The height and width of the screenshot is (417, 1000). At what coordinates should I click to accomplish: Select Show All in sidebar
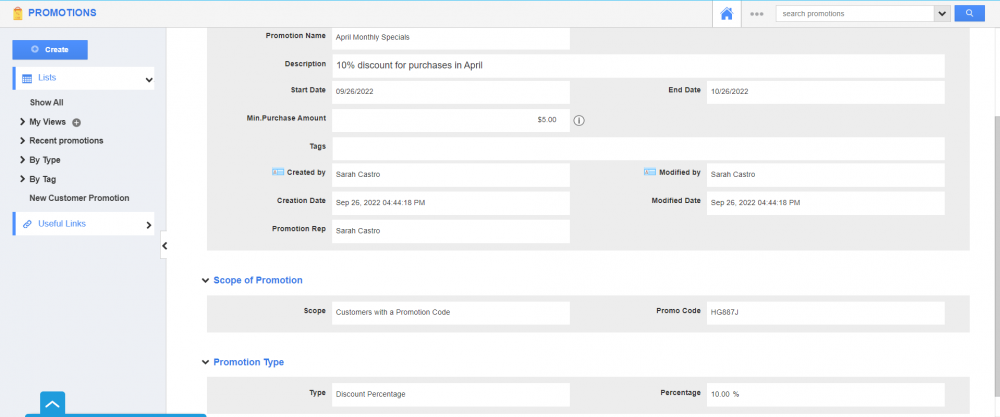pyautogui.click(x=47, y=103)
